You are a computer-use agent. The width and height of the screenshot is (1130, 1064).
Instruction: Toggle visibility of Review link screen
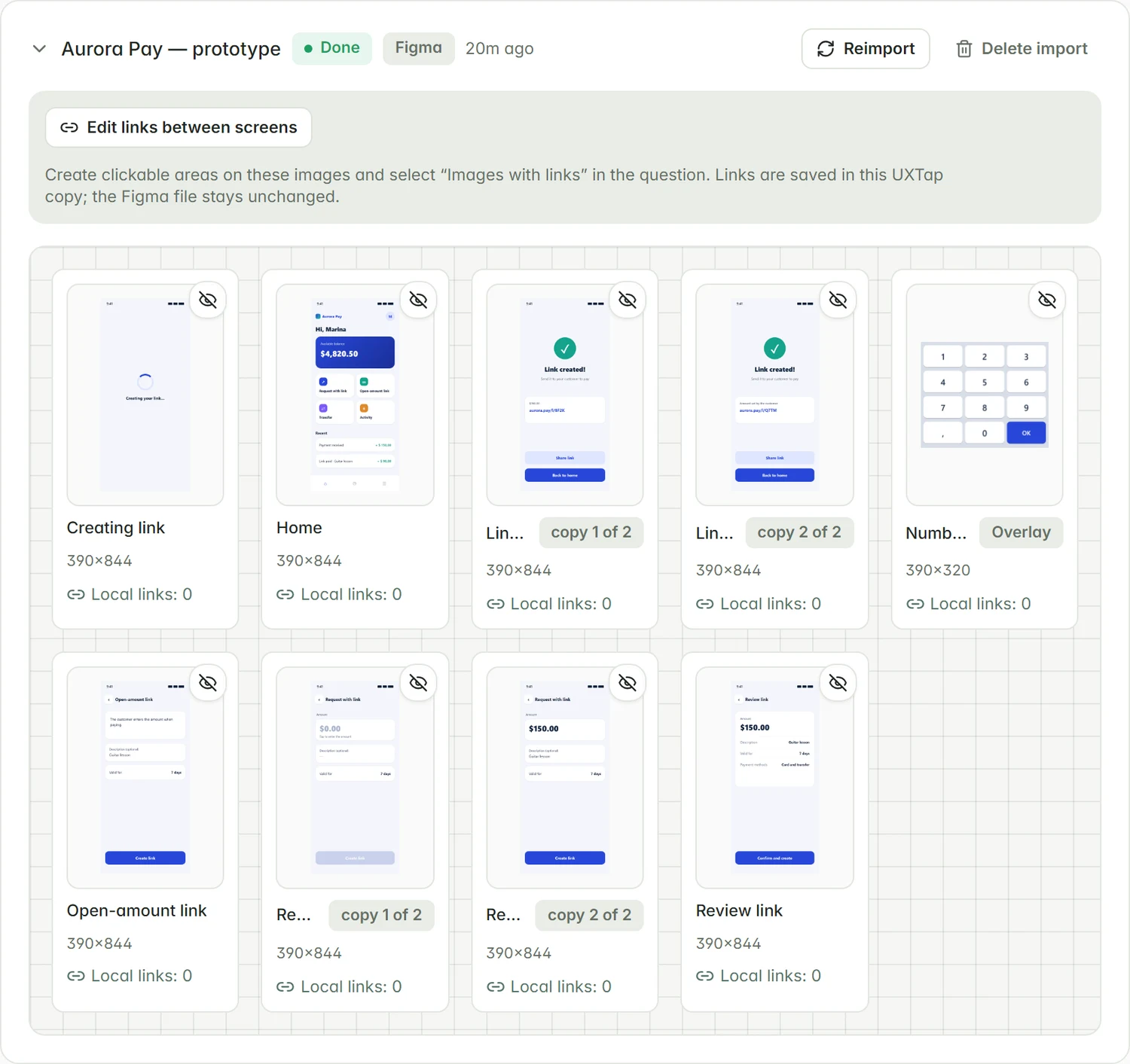click(838, 683)
